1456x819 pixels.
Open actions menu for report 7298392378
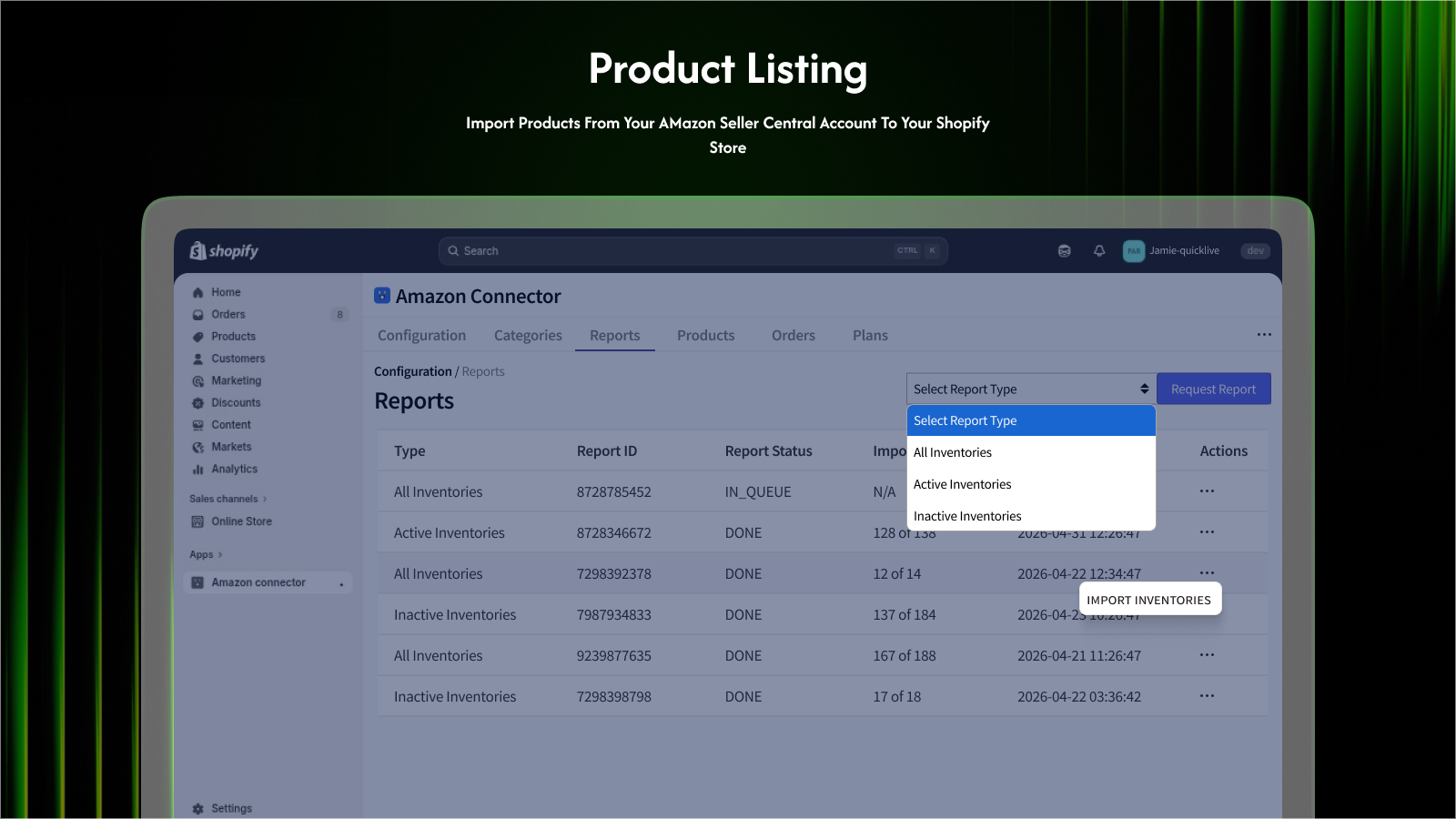coord(1207,573)
